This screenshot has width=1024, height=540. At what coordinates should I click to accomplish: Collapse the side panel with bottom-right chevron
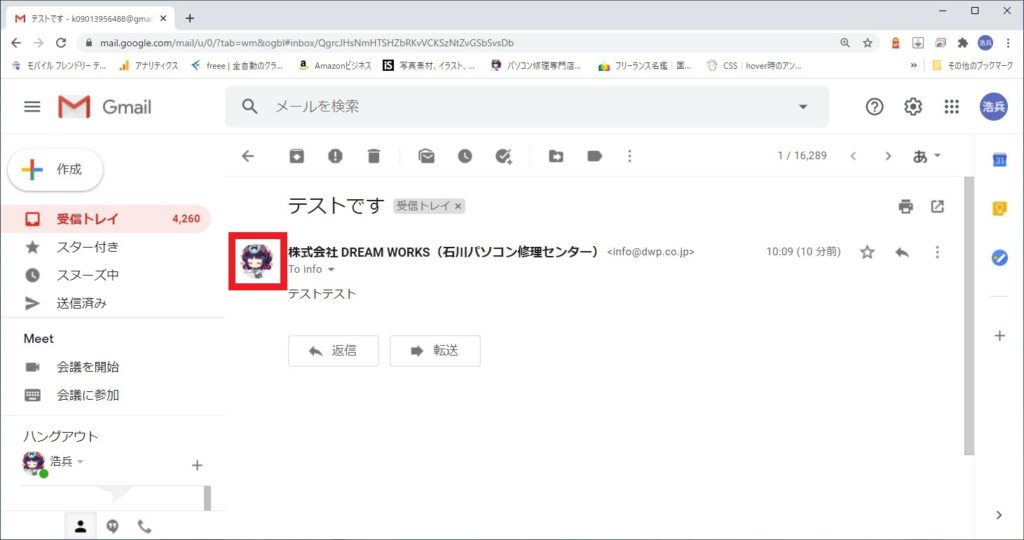(998, 515)
